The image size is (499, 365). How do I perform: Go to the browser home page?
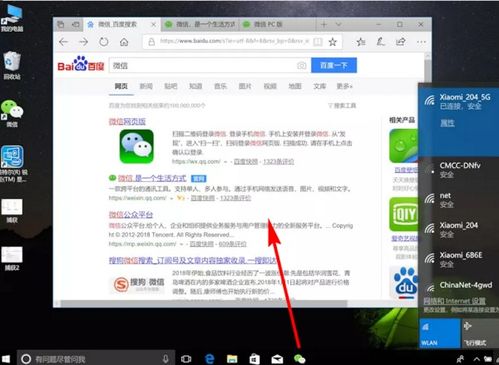(124, 42)
